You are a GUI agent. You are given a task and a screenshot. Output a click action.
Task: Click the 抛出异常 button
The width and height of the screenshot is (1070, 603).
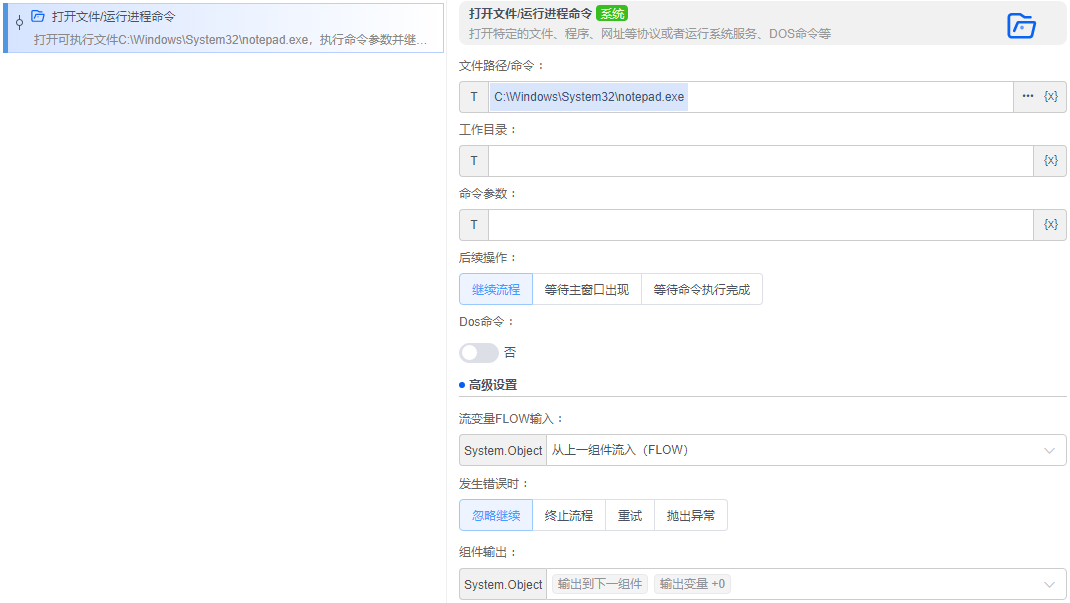(691, 514)
